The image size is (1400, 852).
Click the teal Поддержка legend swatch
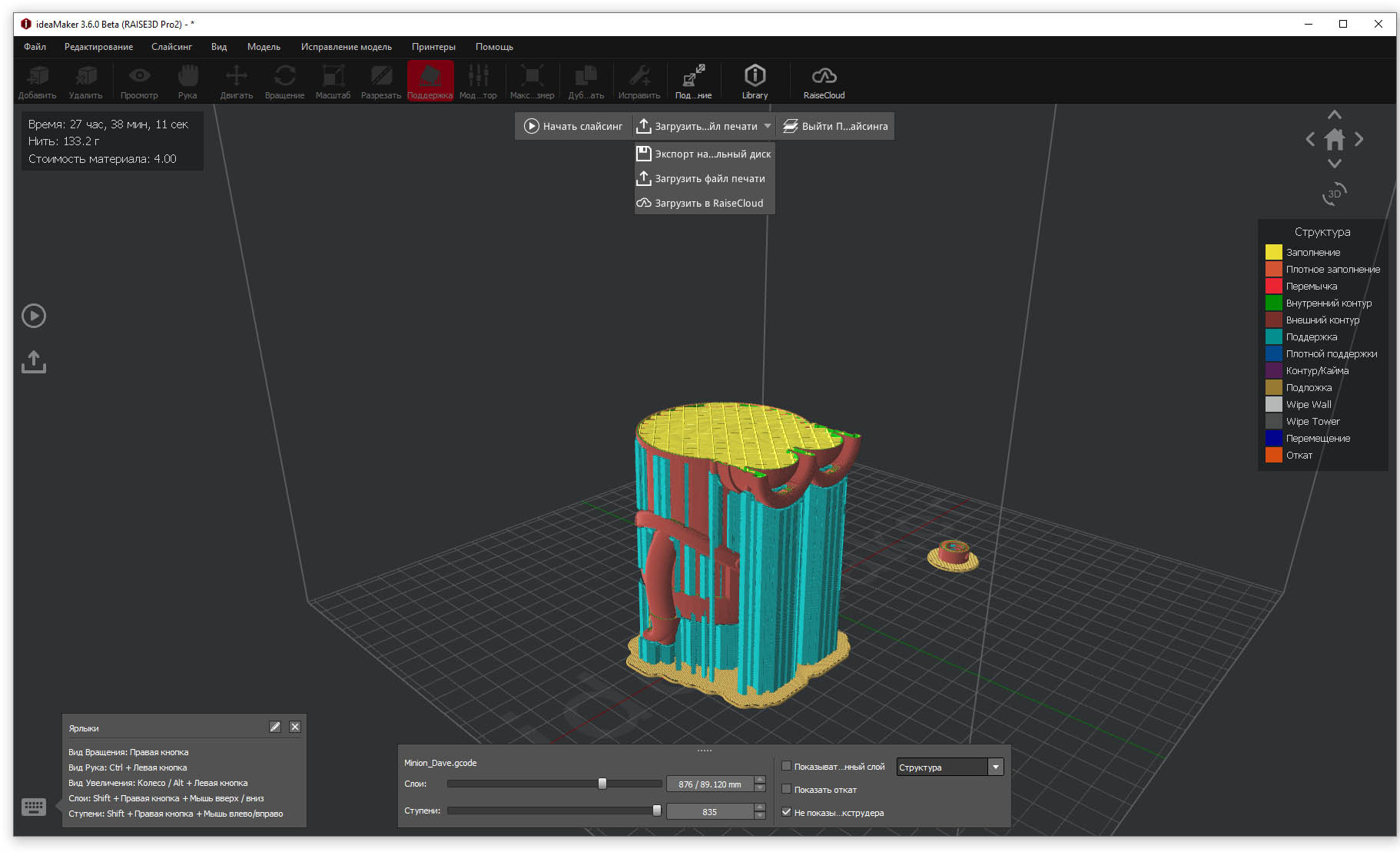(1274, 336)
